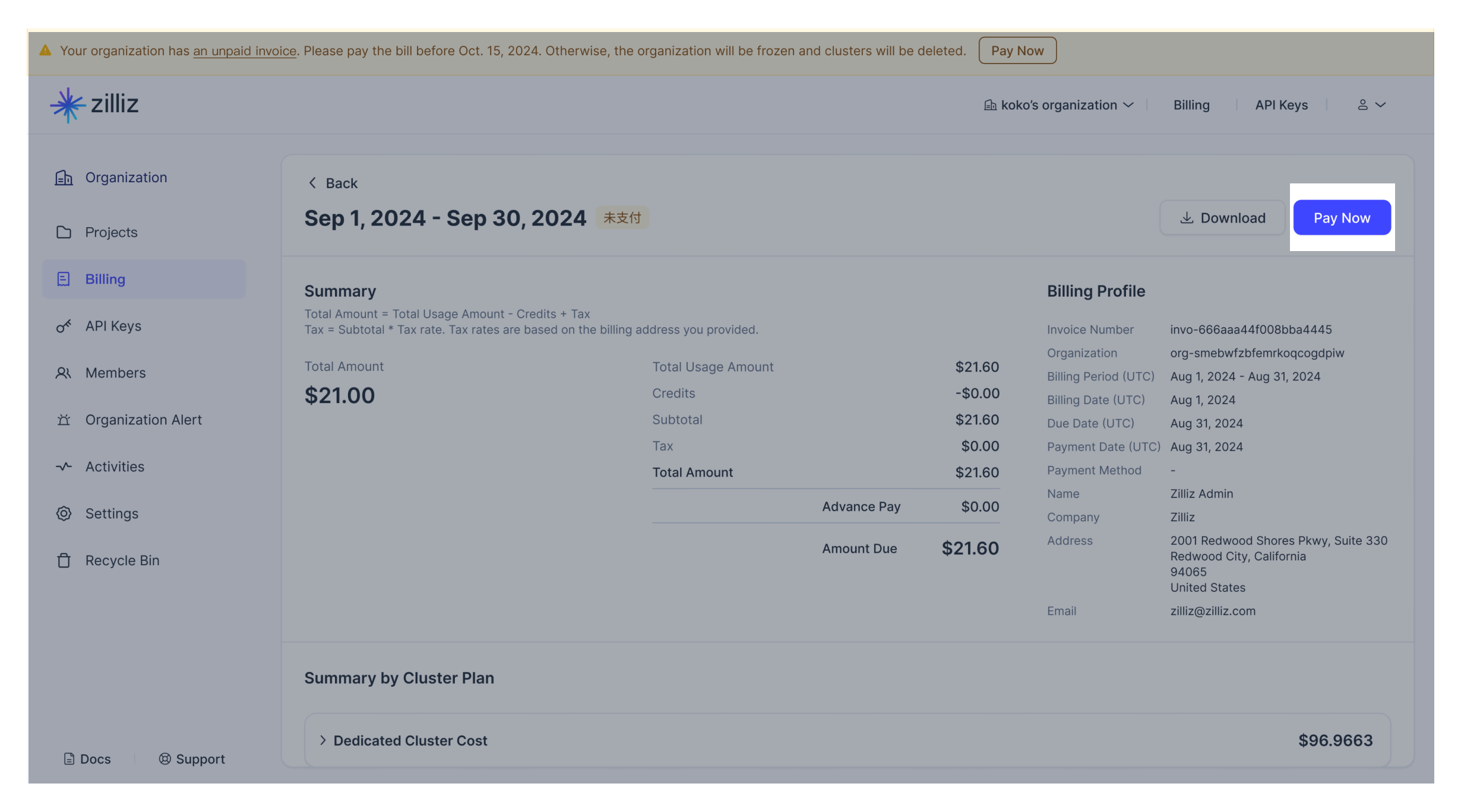Click the Billing document icon in sidebar

64,278
